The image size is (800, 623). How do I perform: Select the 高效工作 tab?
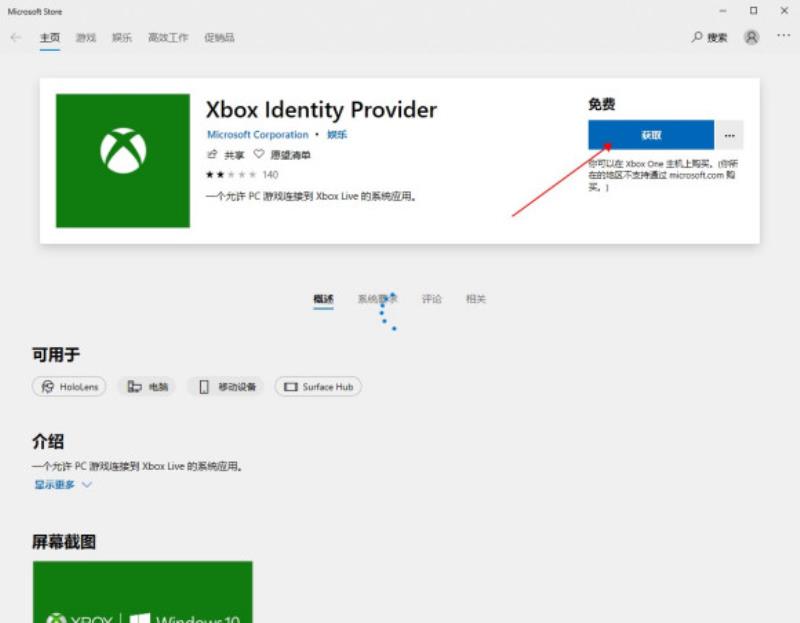point(168,38)
